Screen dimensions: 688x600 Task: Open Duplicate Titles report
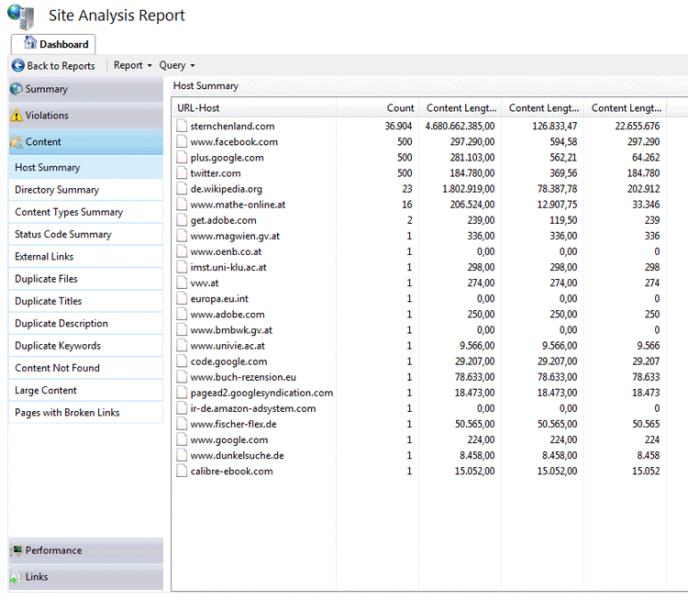tap(86, 301)
